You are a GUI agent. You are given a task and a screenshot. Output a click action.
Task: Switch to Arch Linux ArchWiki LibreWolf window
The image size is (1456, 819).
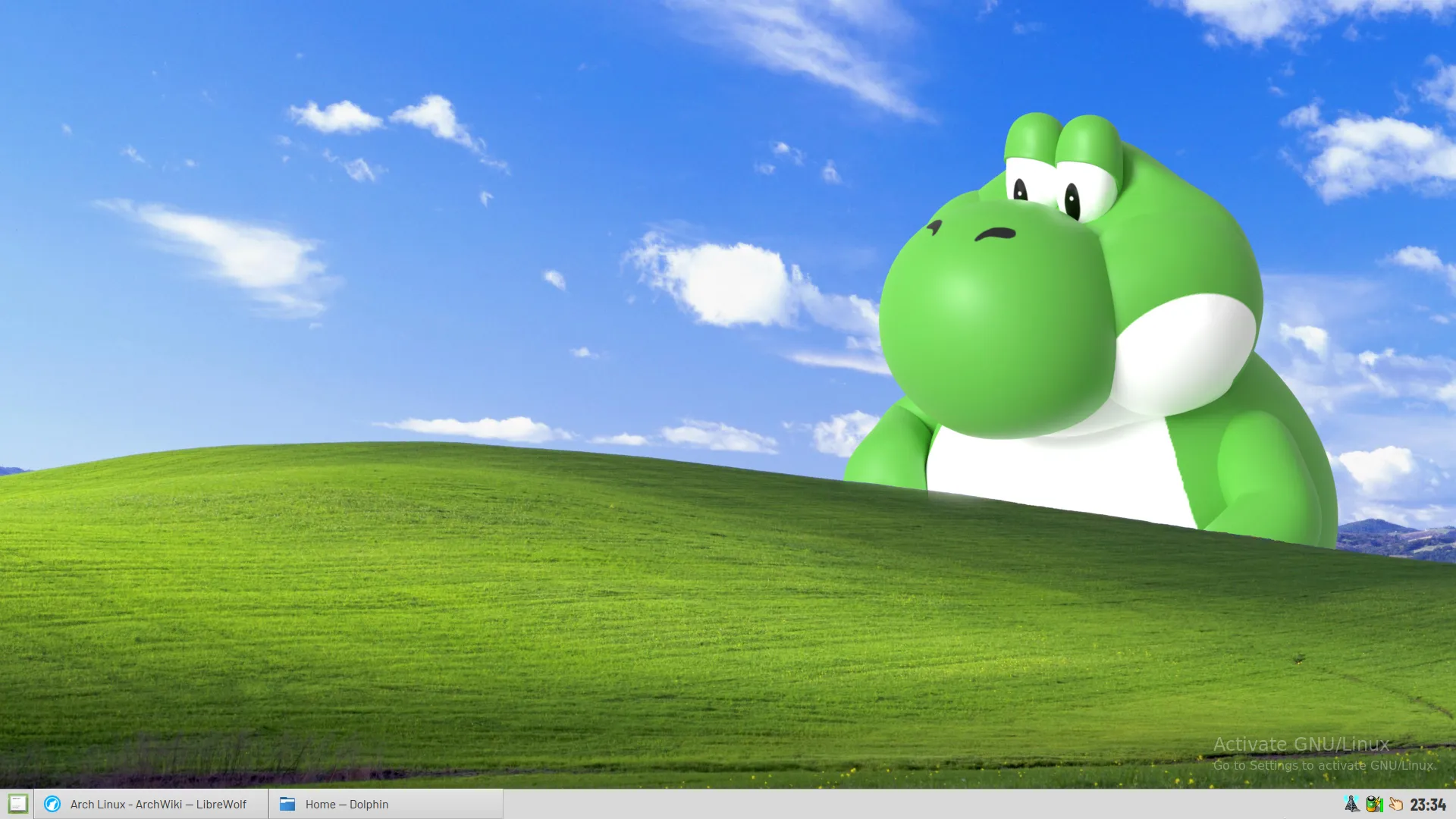click(152, 804)
